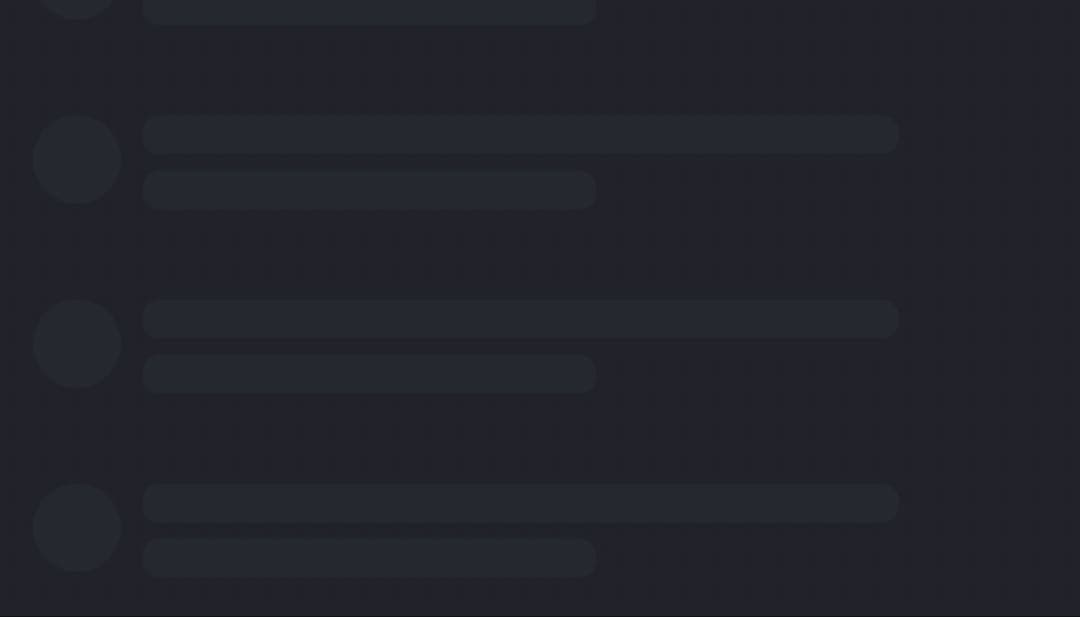This screenshot has width=1080, height=617.
Task: Select the avatar circle in third visible row
Action: coord(77,344)
